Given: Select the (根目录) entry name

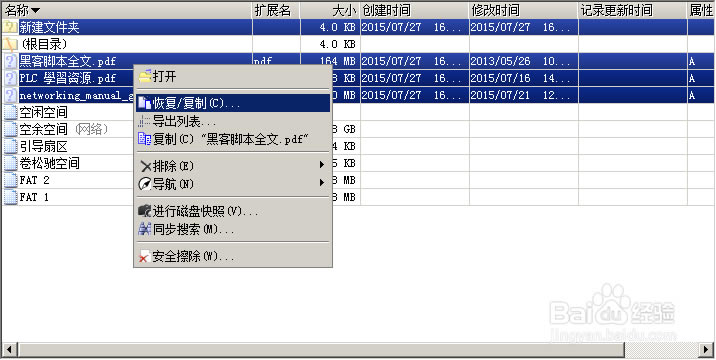Looking at the screenshot, I should [x=44, y=44].
